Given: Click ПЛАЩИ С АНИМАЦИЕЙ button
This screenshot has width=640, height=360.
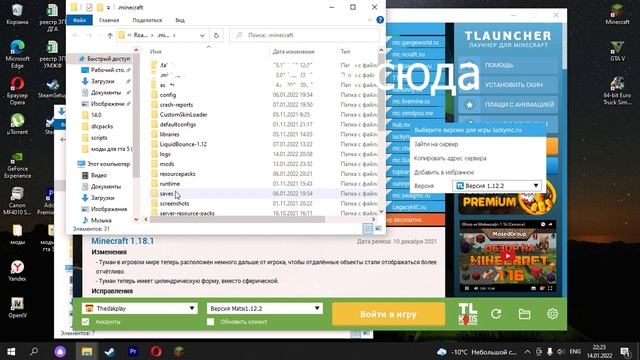Looking at the screenshot, I should (x=508, y=104).
